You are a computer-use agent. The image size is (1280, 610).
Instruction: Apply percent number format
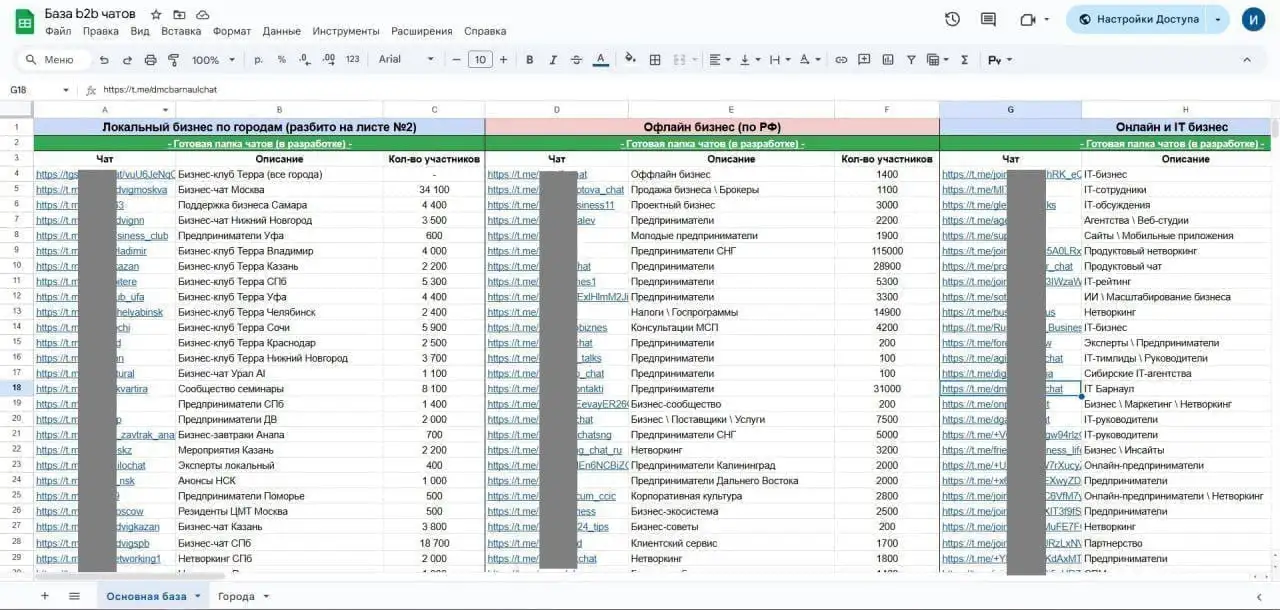[281, 60]
